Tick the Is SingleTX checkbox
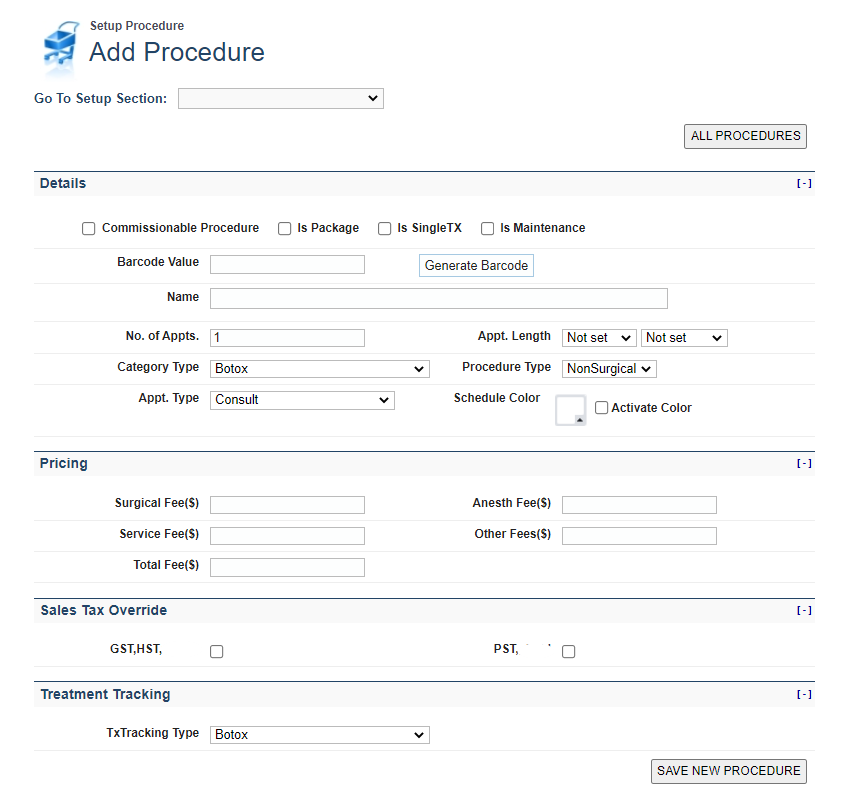Screen dimensions: 841x806 pos(384,229)
